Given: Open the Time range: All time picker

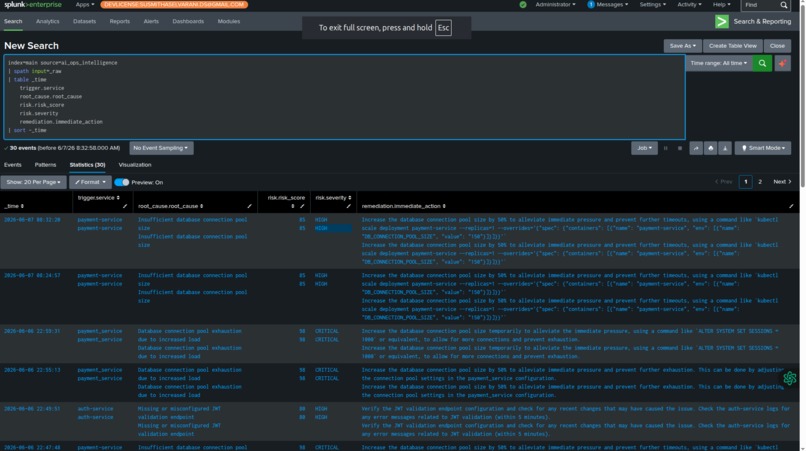Looking at the screenshot, I should tap(719, 63).
